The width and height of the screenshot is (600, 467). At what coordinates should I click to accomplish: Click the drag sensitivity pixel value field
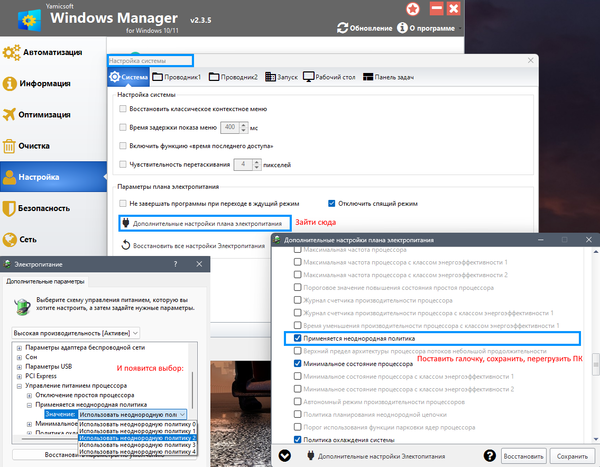[x=243, y=164]
